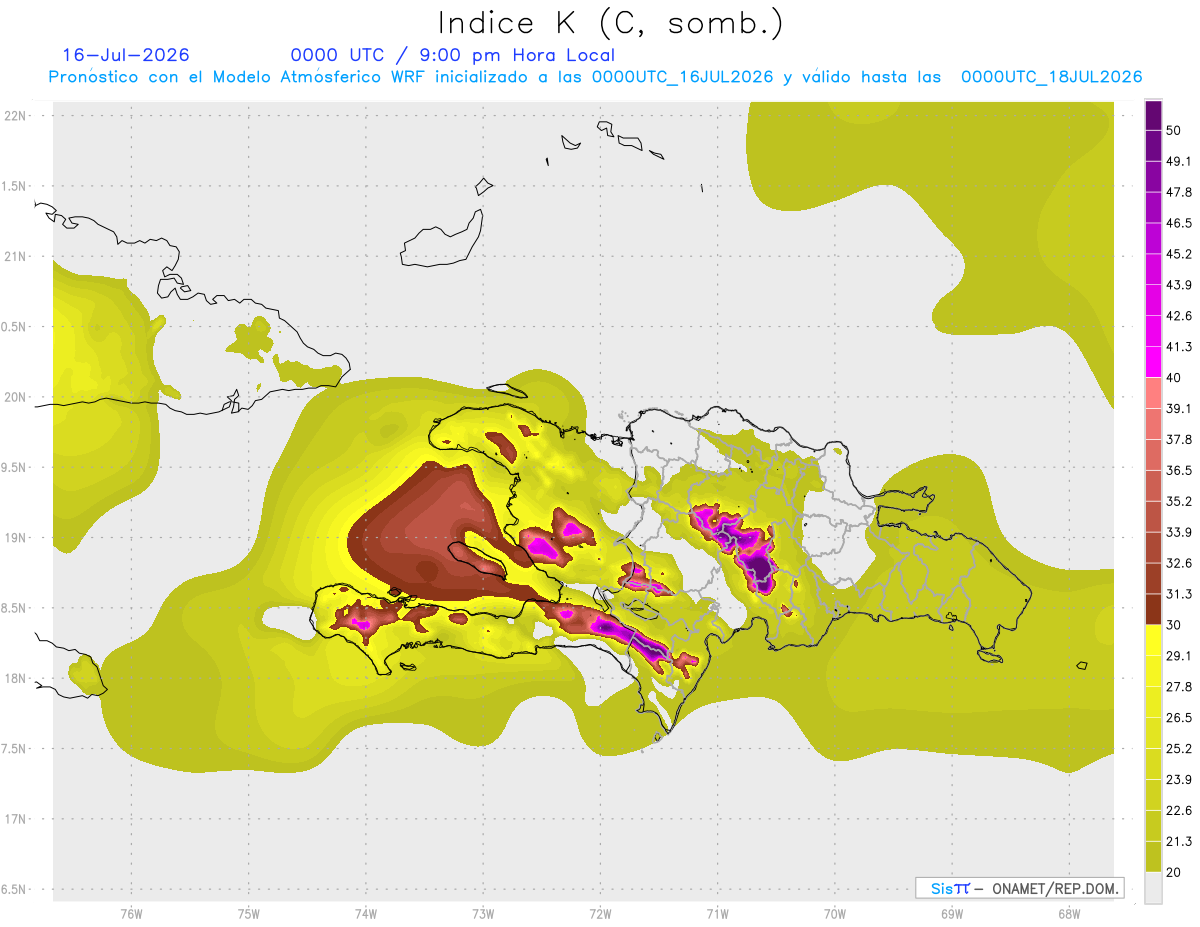This screenshot has width=1200, height=927.
Task: Click the "42.6" value on the color scale
Action: click(1179, 316)
